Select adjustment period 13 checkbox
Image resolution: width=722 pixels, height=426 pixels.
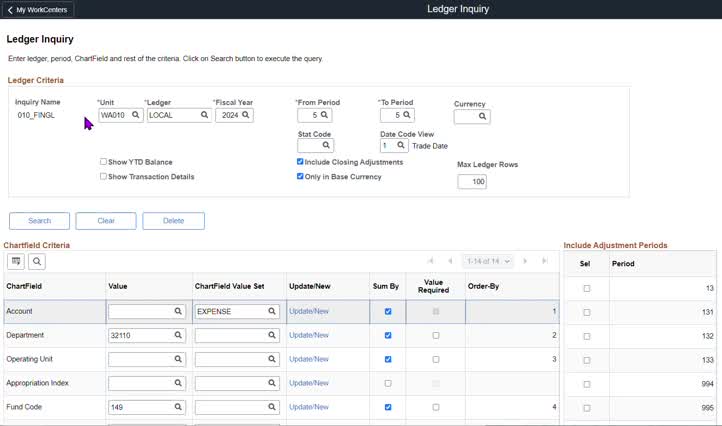[x=587, y=288]
